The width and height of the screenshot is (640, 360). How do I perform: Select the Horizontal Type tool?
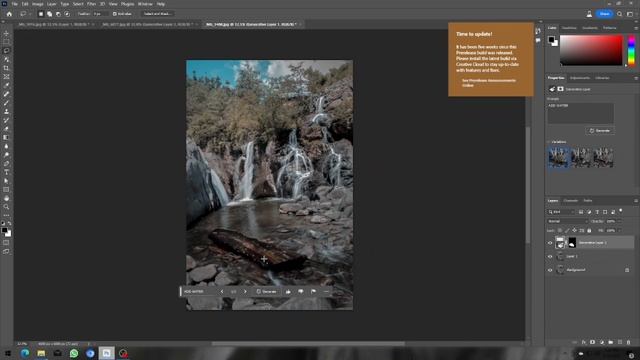click(x=6, y=172)
